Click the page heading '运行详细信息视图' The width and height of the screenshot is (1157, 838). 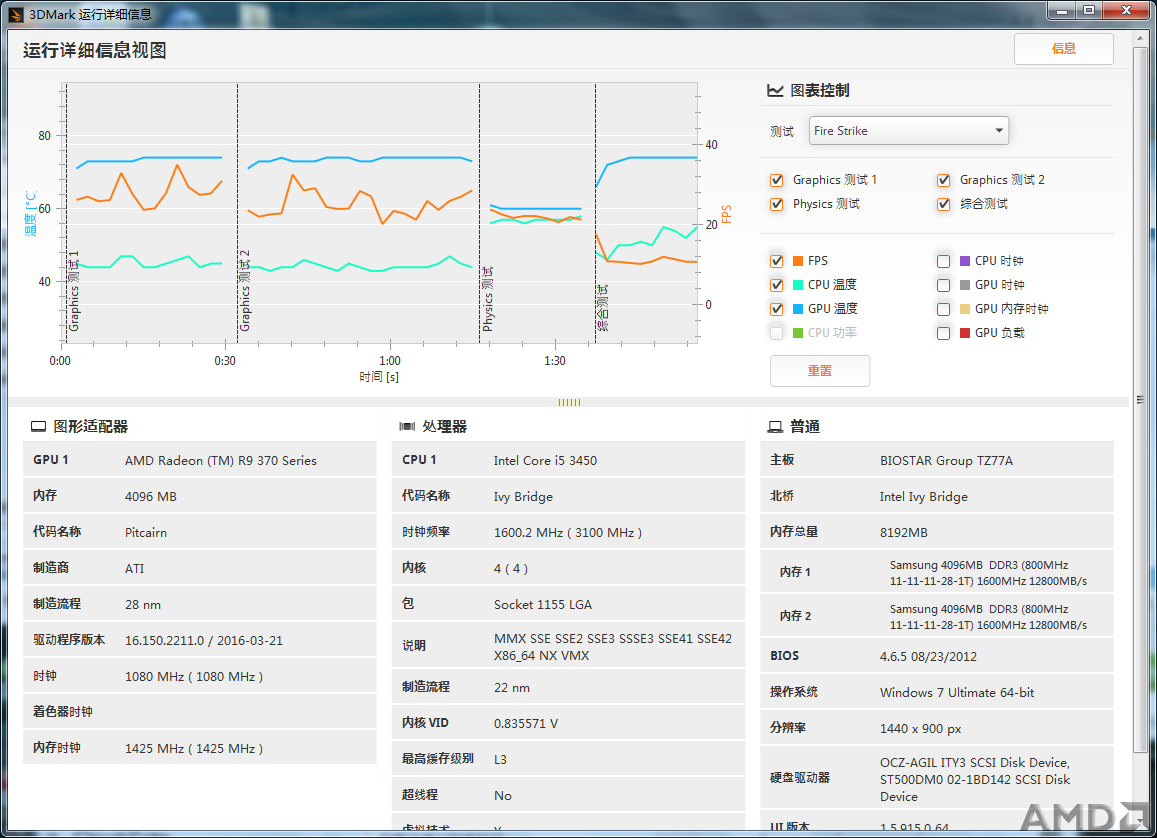click(94, 50)
